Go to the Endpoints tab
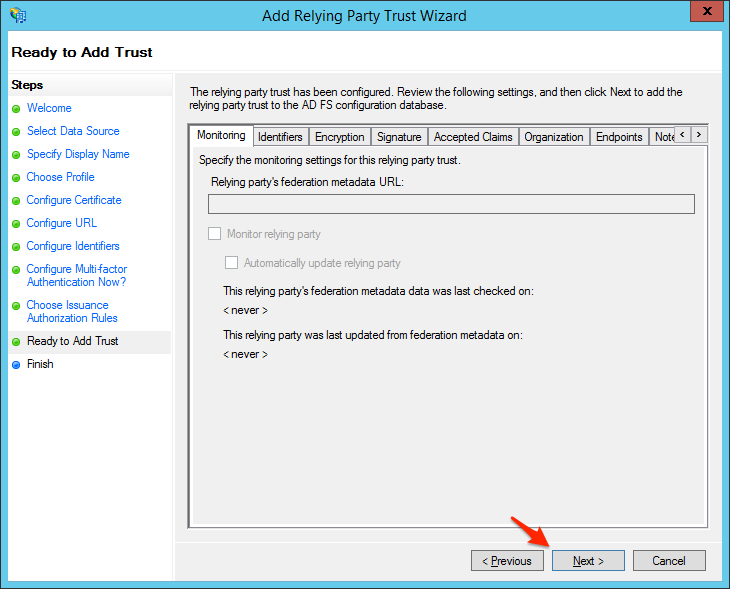 619,137
